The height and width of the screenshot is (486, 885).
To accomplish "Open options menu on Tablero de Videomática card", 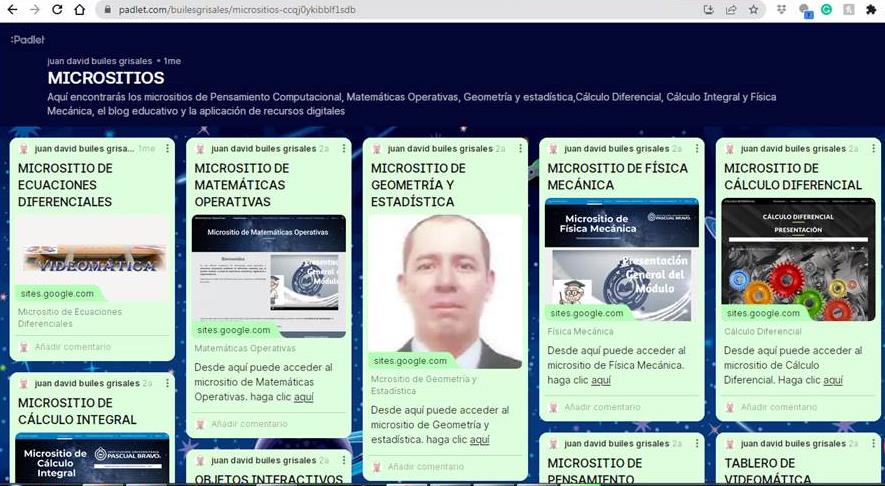I will tap(874, 444).
